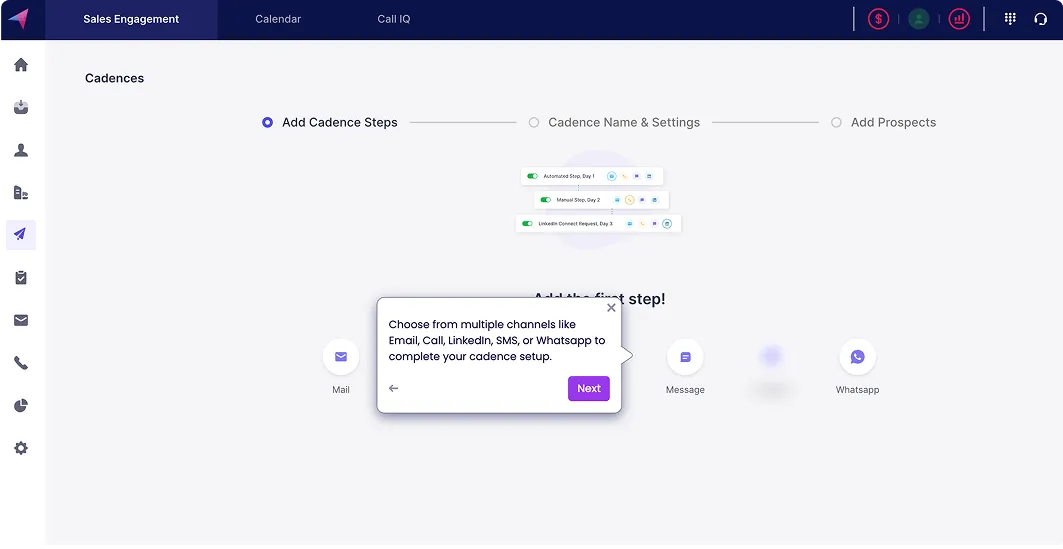
Task: Open the Accounts building icon in sidebar
Action: click(x=21, y=192)
